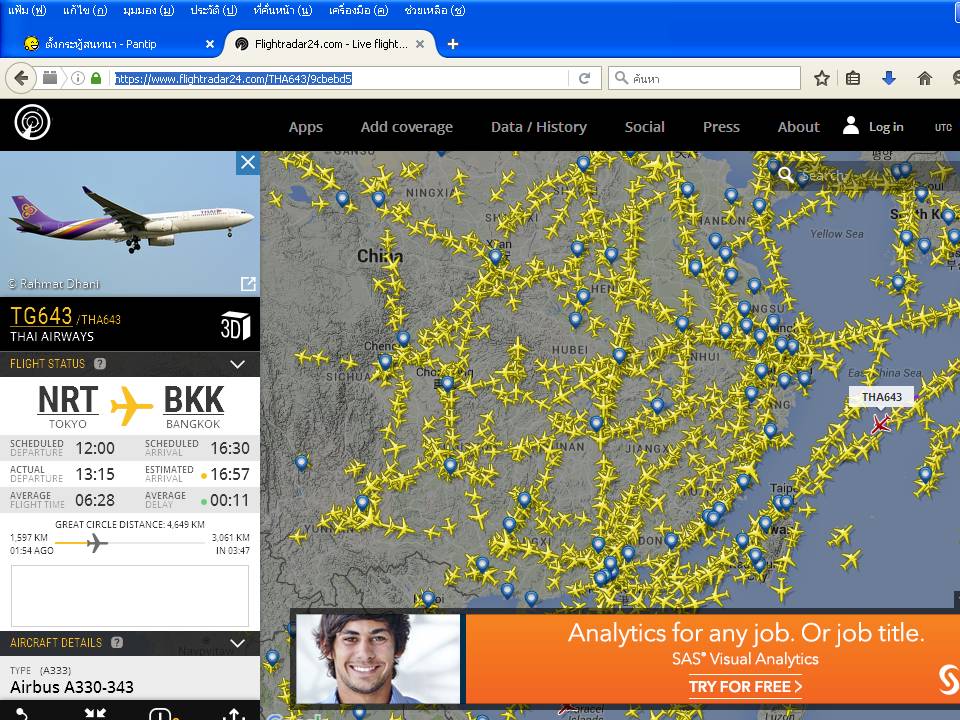Click the BKK destination airport code
This screenshot has width=960, height=720.
click(193, 400)
